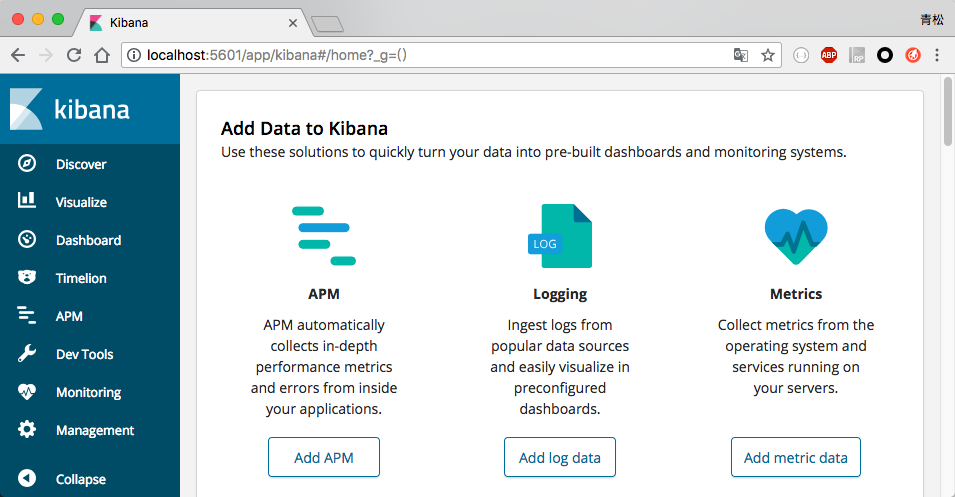The height and width of the screenshot is (497, 955).
Task: Open the black circle extension icon
Action: (885, 55)
